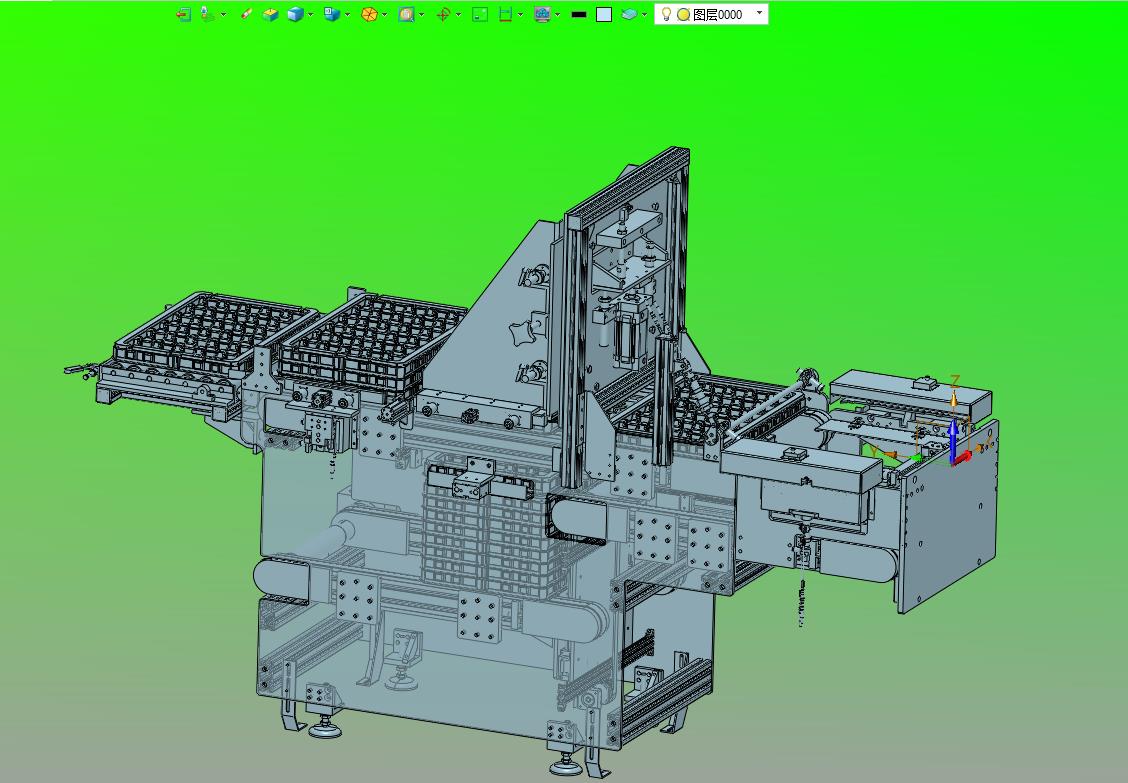Open the auxiliary view cube dropdown arrow
The height and width of the screenshot is (783, 1128).
click(x=347, y=14)
